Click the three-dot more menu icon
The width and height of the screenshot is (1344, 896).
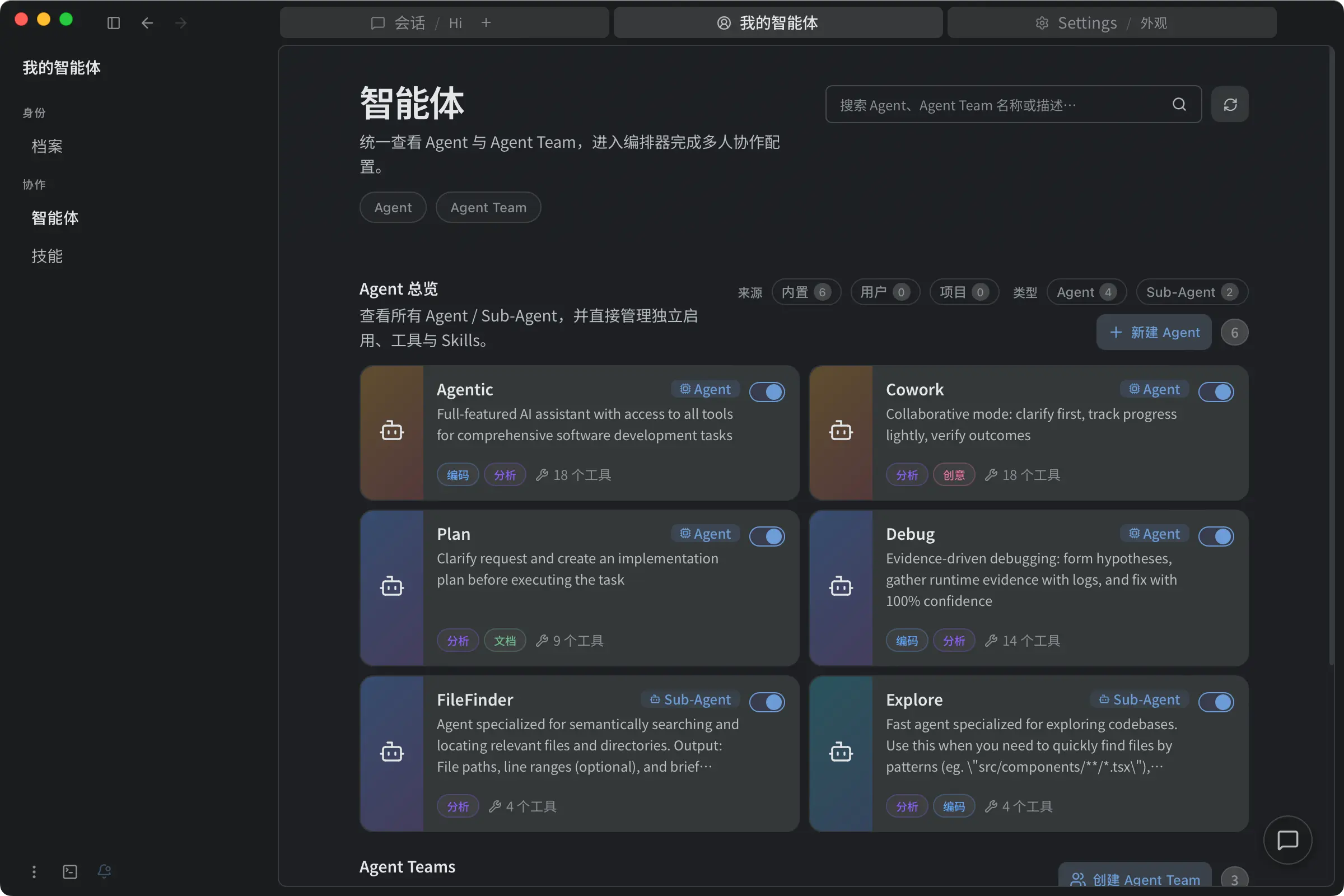coord(34,871)
